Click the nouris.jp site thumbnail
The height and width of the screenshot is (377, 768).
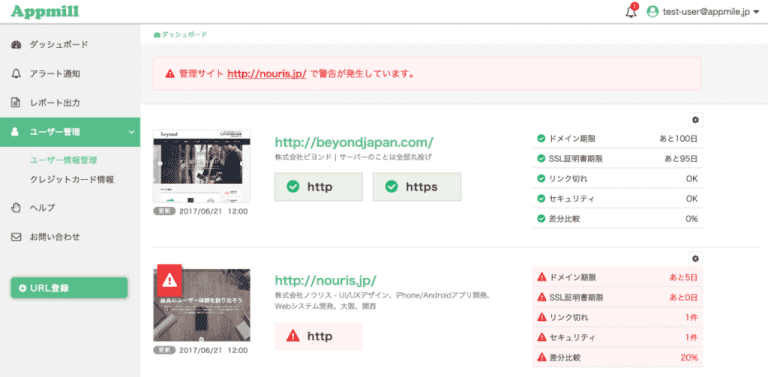[202, 305]
